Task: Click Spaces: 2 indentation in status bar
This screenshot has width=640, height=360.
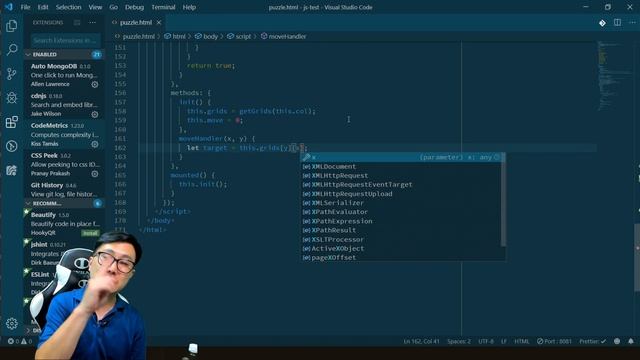Action: click(x=459, y=341)
